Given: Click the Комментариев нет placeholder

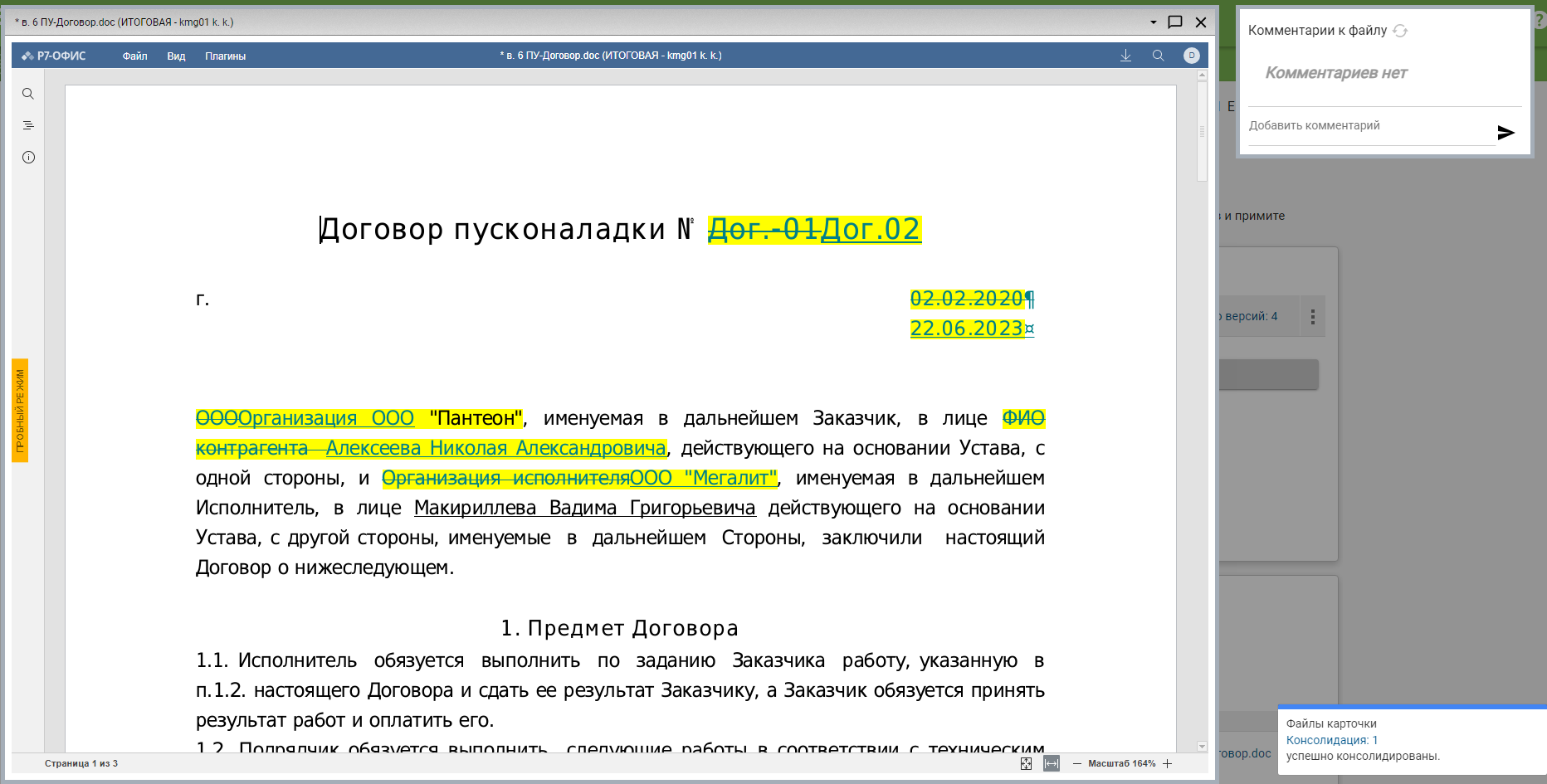Looking at the screenshot, I should 1336,73.
